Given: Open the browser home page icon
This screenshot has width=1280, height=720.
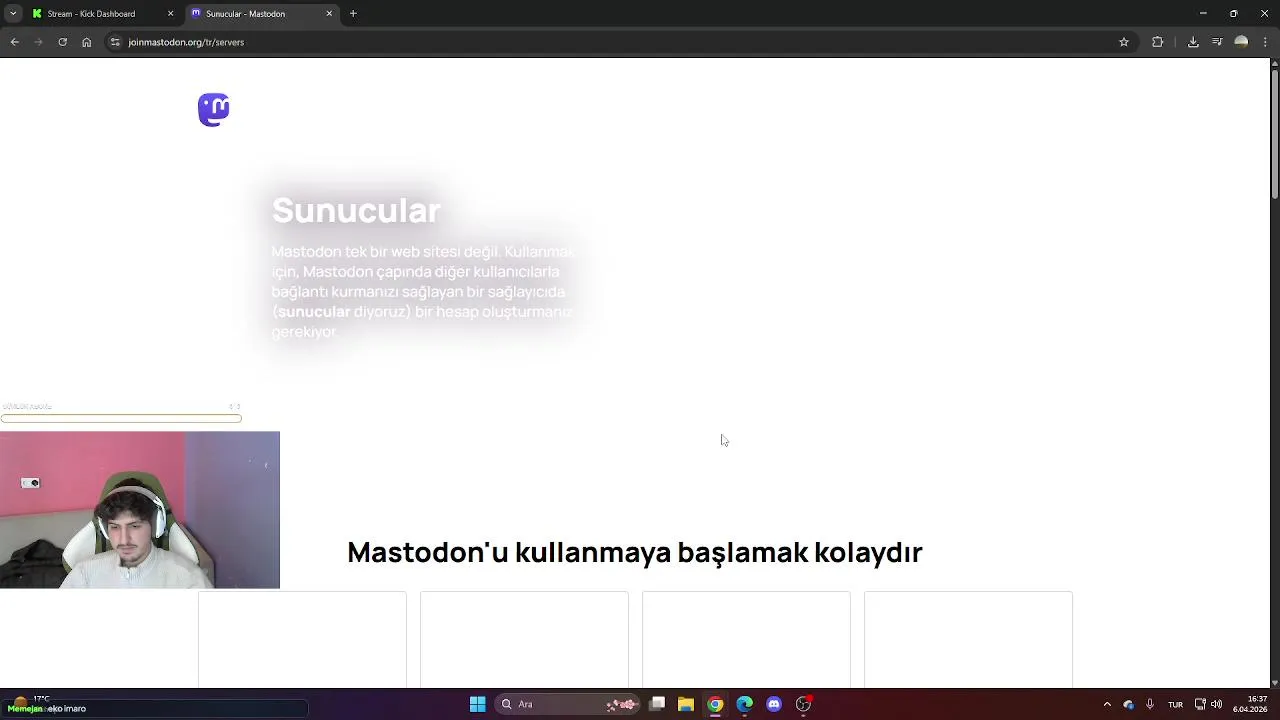Looking at the screenshot, I should coord(86,42).
